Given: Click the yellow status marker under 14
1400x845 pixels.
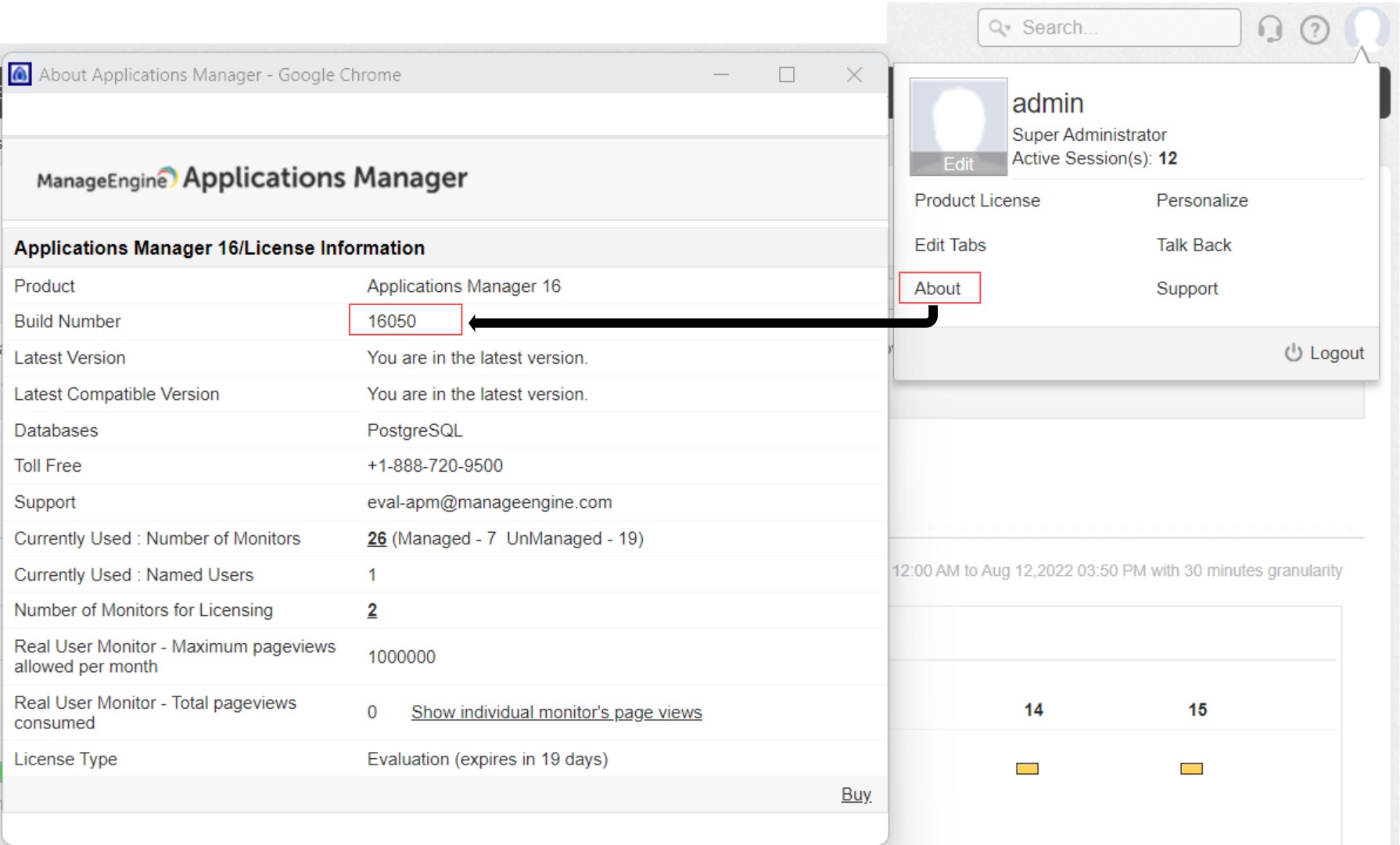Looking at the screenshot, I should tap(1027, 768).
